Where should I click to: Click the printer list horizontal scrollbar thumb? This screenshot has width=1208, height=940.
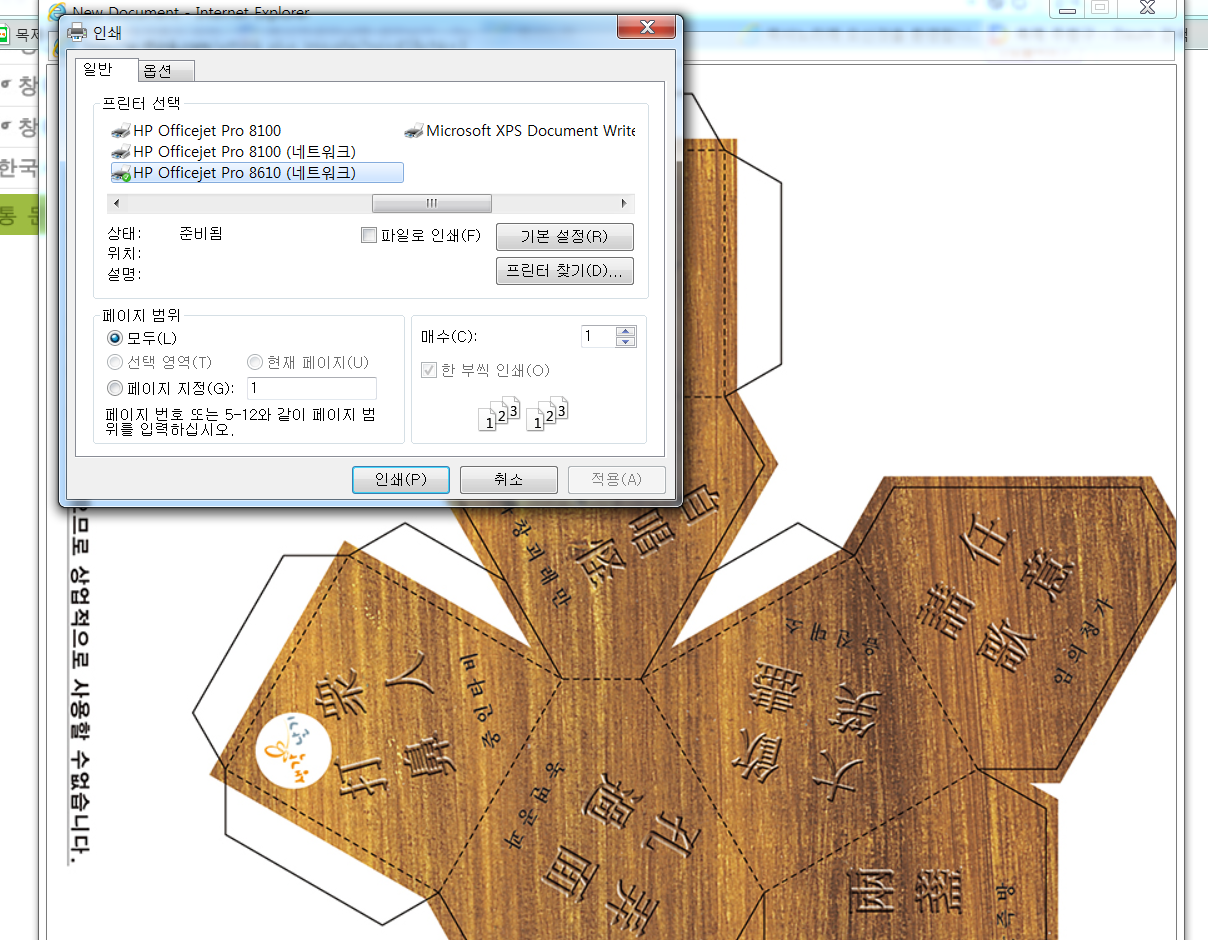tap(431, 203)
